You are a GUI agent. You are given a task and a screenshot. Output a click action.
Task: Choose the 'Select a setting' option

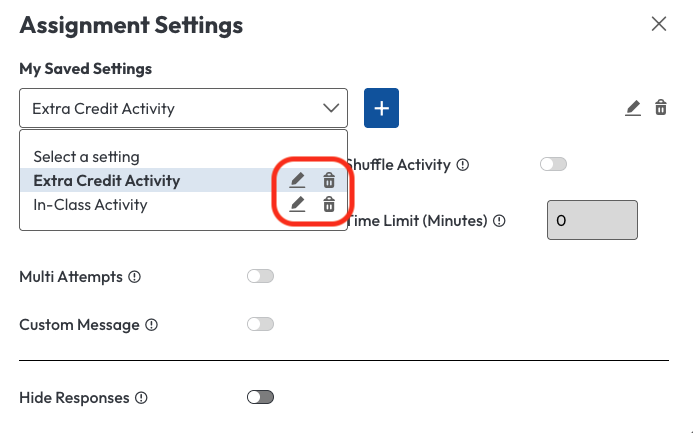tap(87, 157)
